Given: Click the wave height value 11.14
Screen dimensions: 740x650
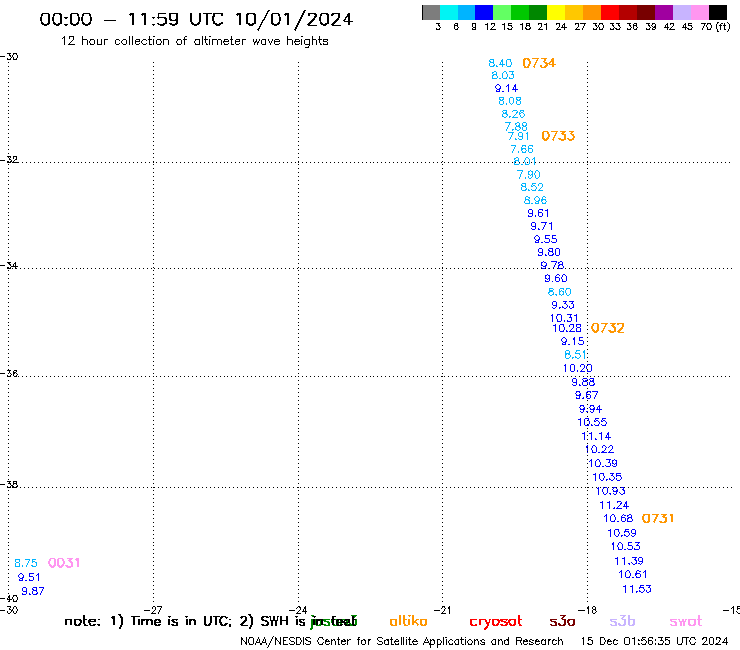Looking at the screenshot, I should (x=596, y=436).
